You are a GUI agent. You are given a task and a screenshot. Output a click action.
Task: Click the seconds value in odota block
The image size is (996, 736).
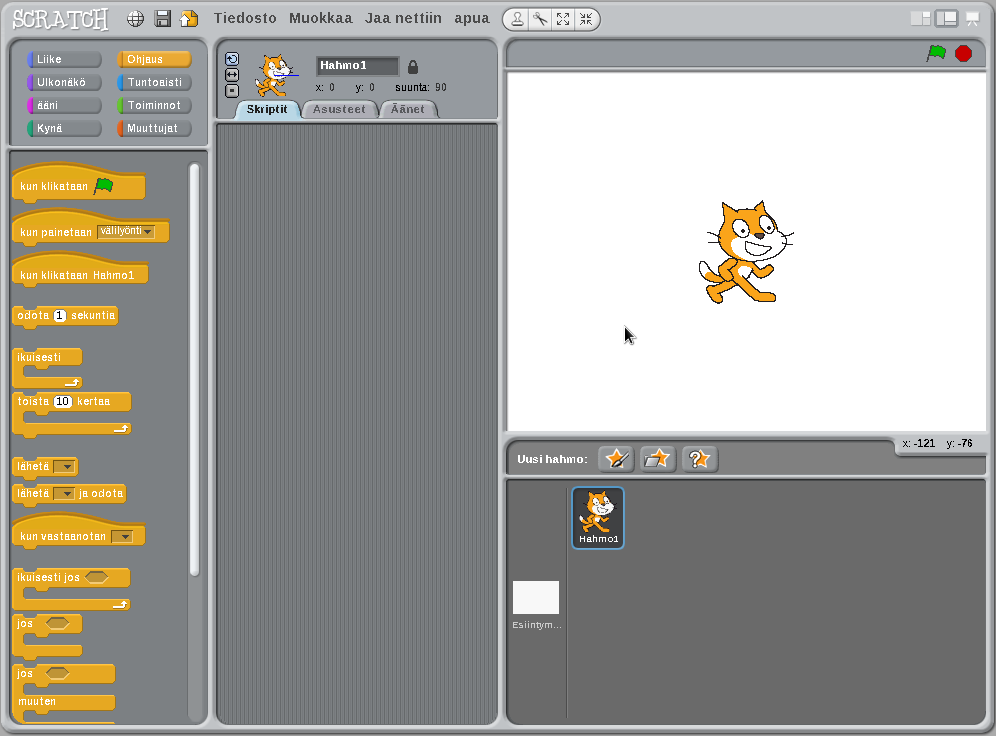click(x=60, y=316)
